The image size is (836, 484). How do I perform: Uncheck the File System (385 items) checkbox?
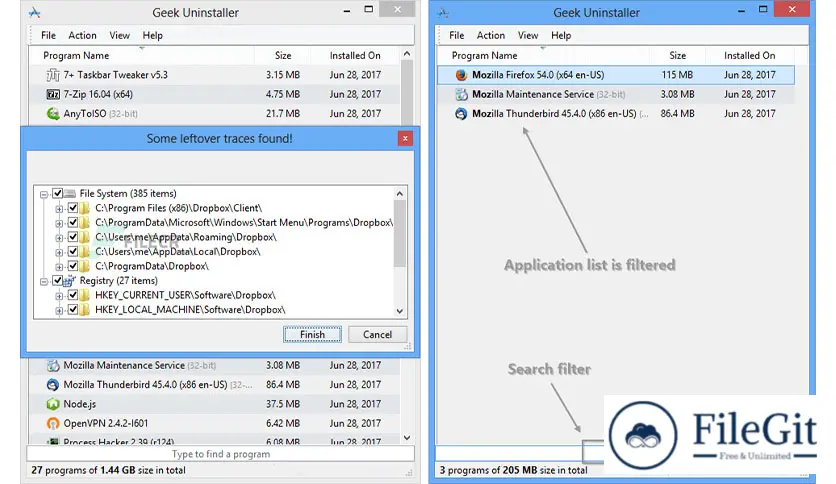(x=58, y=193)
